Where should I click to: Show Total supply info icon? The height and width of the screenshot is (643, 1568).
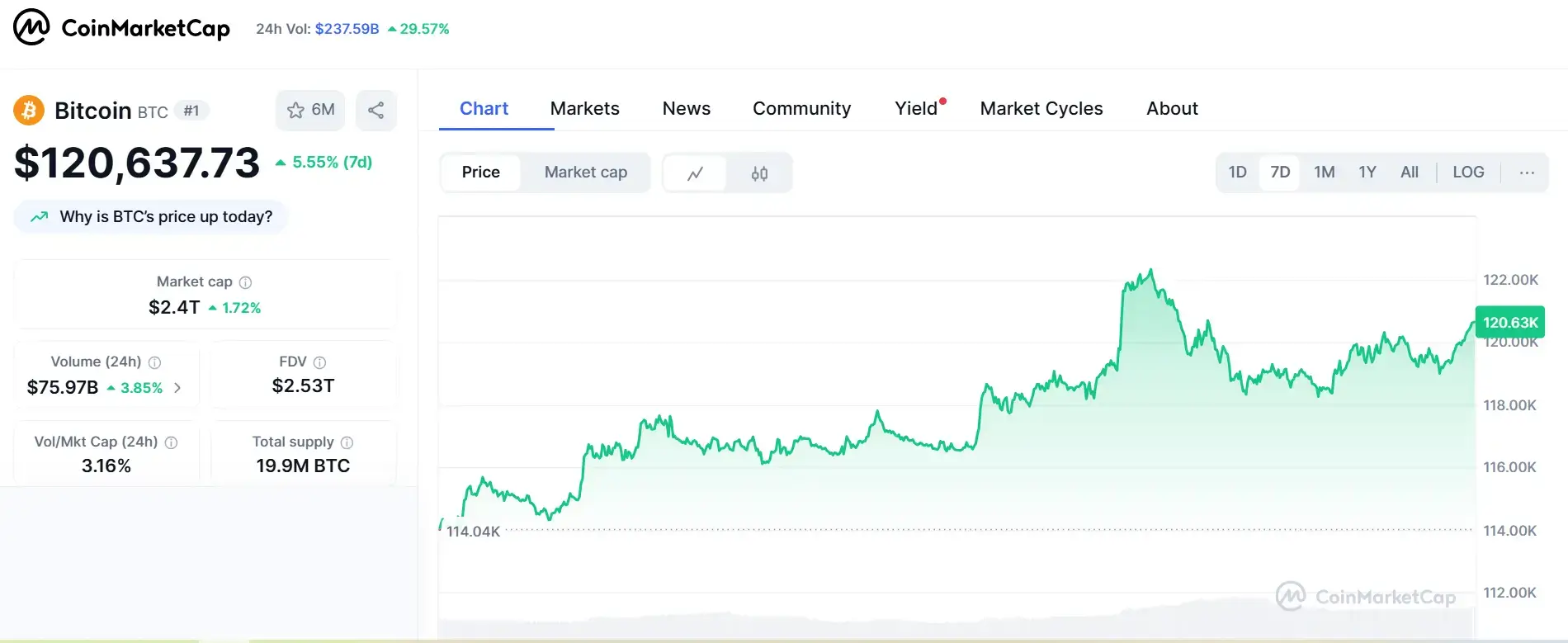pyautogui.click(x=347, y=442)
